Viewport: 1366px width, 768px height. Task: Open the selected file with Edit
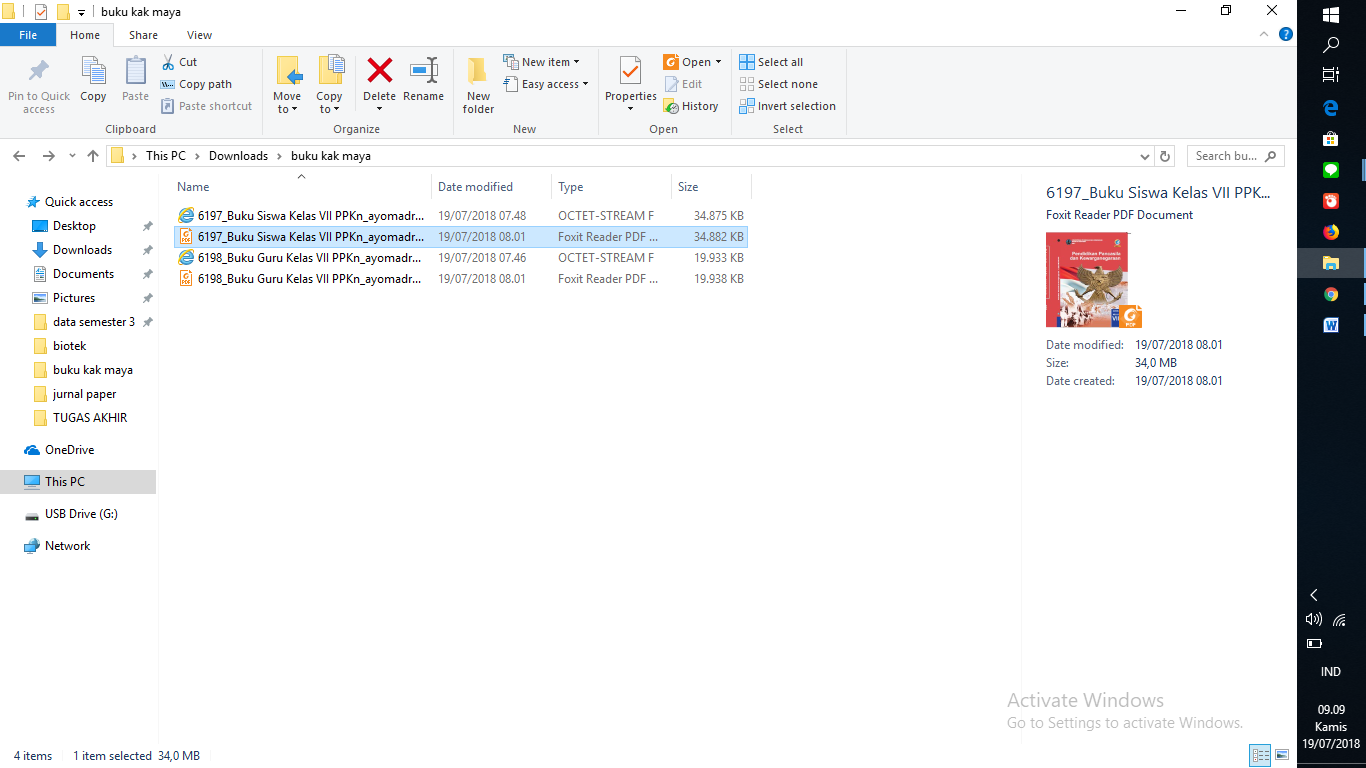(685, 83)
